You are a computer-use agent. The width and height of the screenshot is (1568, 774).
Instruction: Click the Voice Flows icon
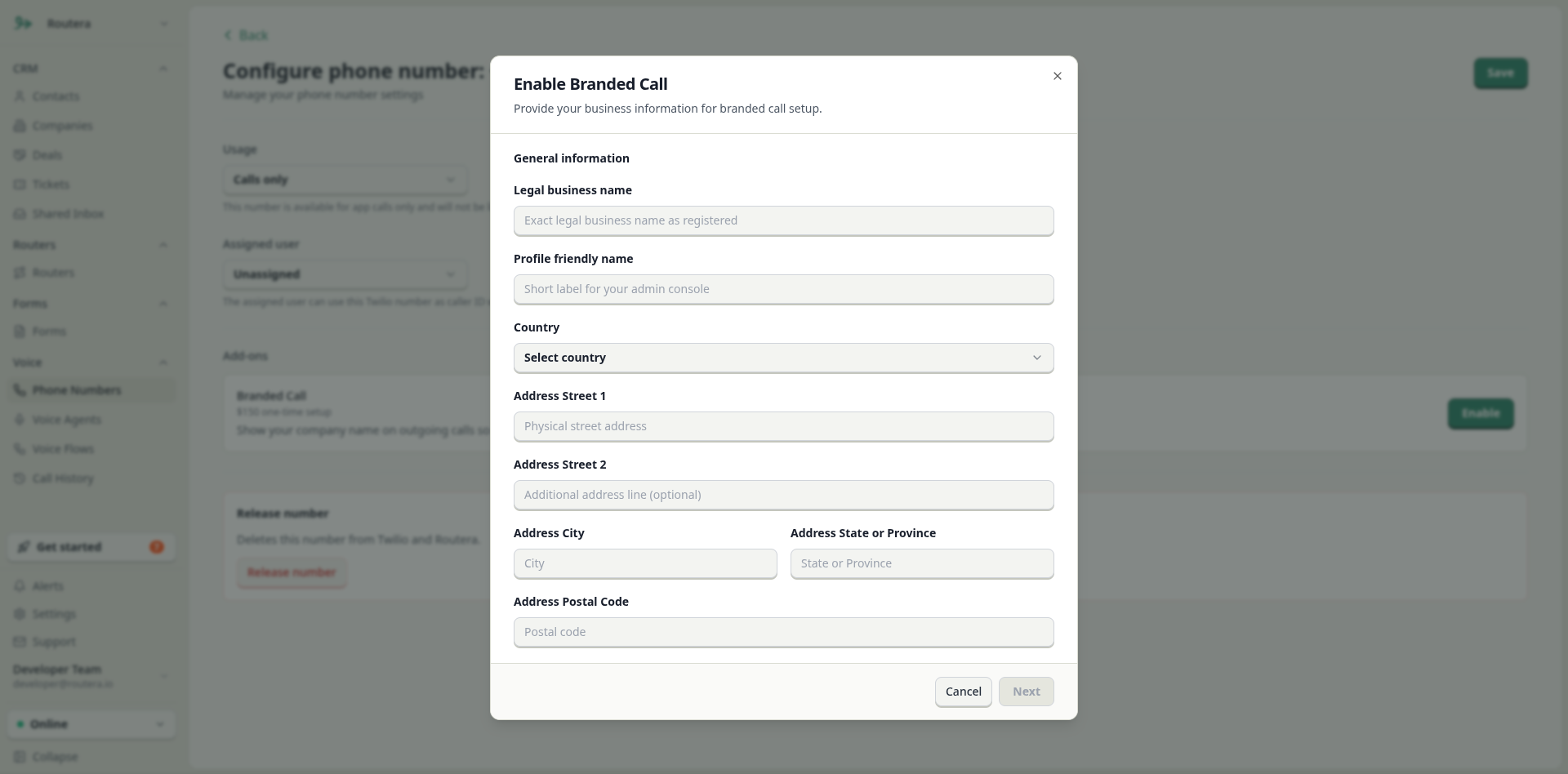coord(20,449)
